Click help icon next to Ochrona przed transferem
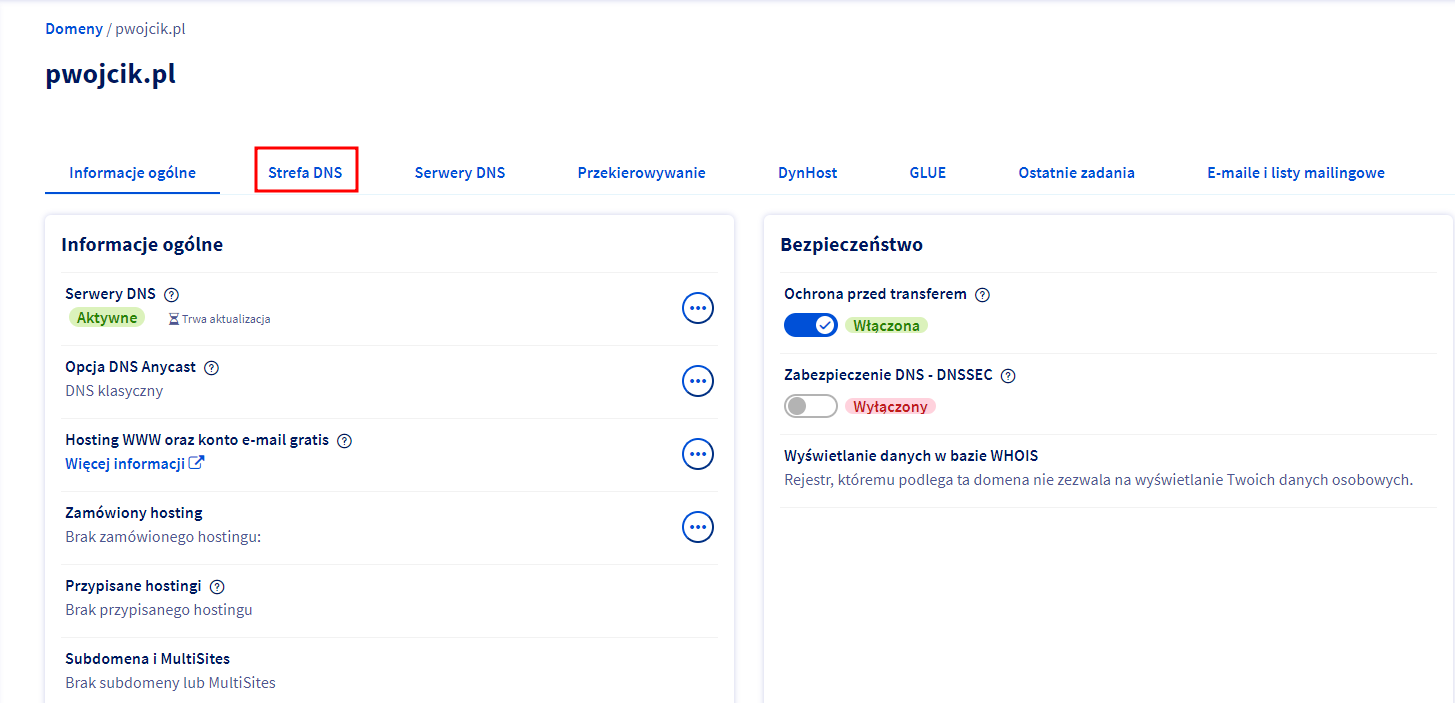The image size is (1455, 703). click(982, 294)
